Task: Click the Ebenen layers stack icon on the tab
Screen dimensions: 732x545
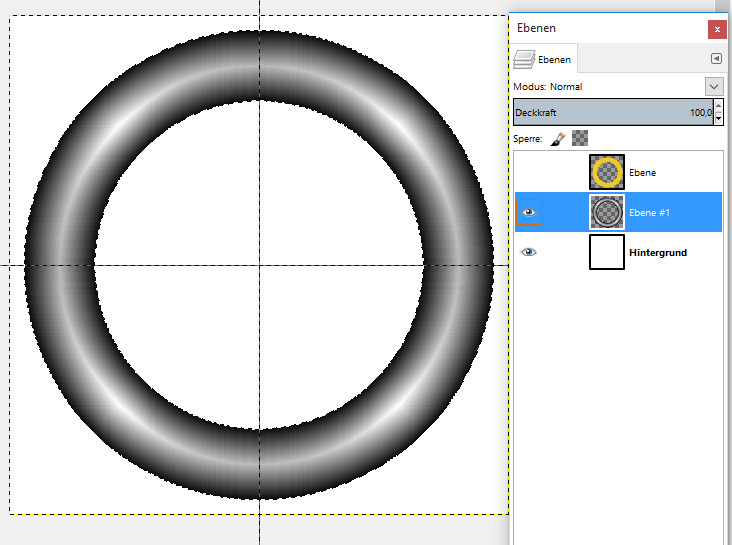Action: (x=524, y=59)
